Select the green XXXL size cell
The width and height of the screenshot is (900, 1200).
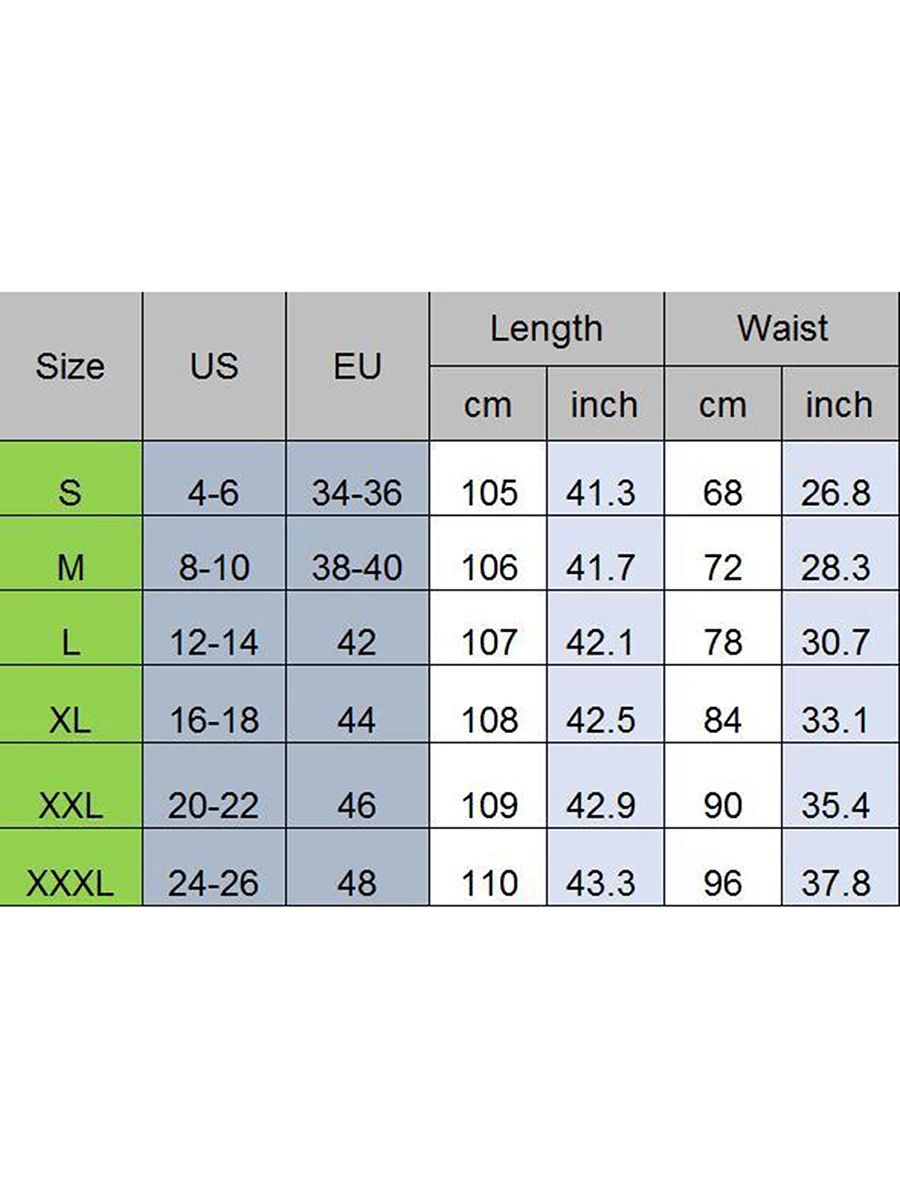[x=70, y=881]
